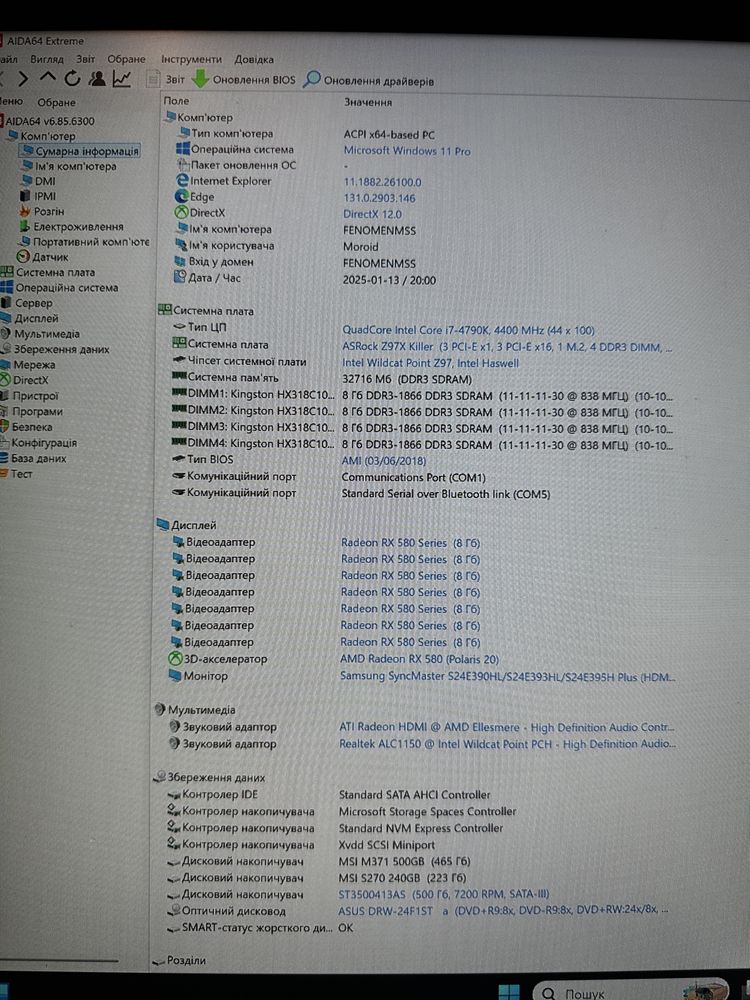The height and width of the screenshot is (1000, 750).
Task: Open Пристрої in sidebar tree
Action: coord(29,396)
